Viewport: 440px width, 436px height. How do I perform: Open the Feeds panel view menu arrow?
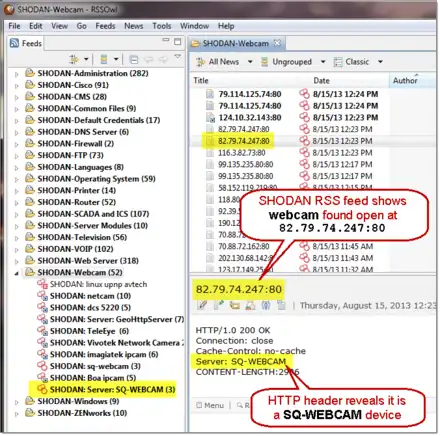(x=178, y=57)
